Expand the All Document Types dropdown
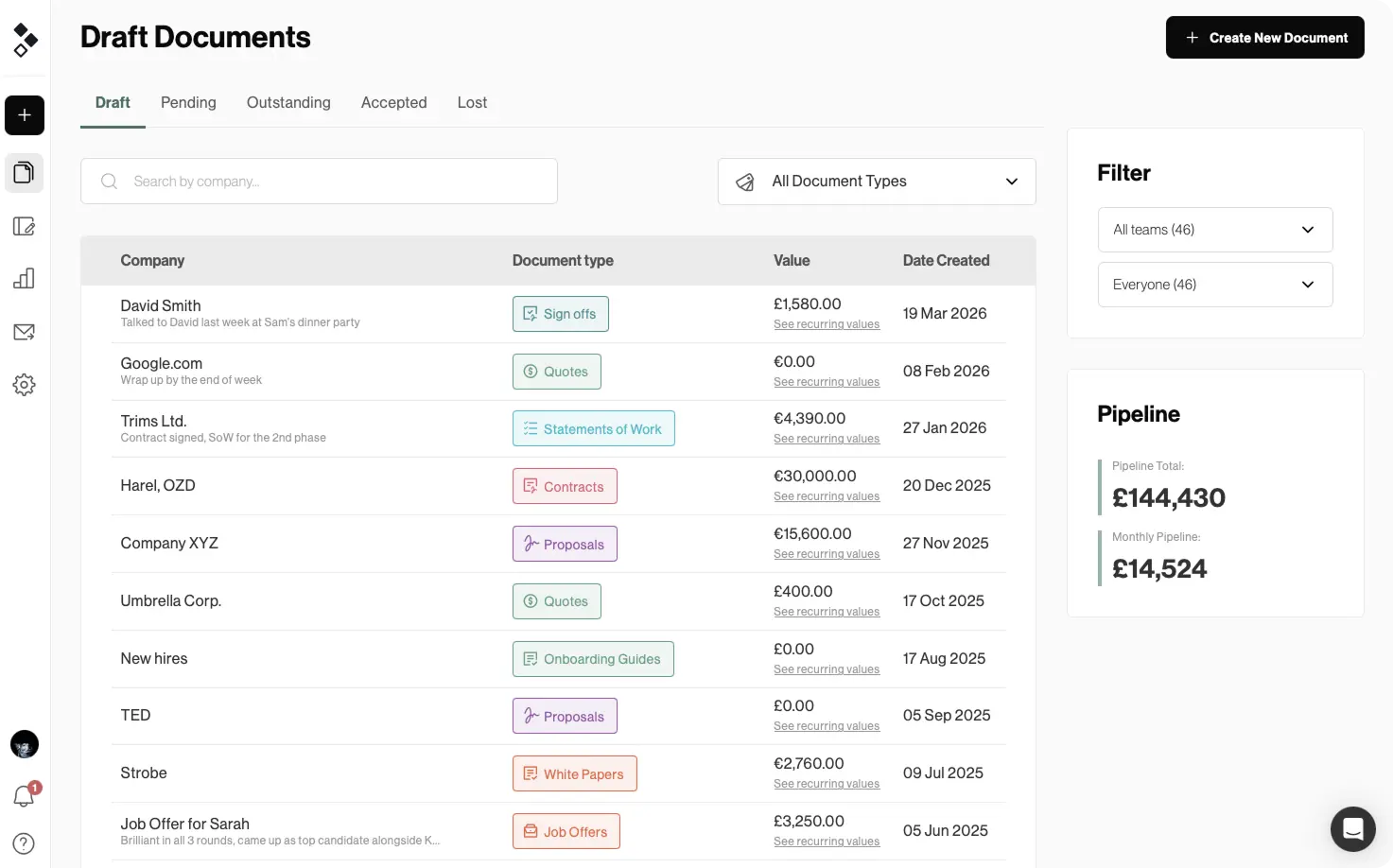This screenshot has height=868, width=1393. tap(877, 182)
